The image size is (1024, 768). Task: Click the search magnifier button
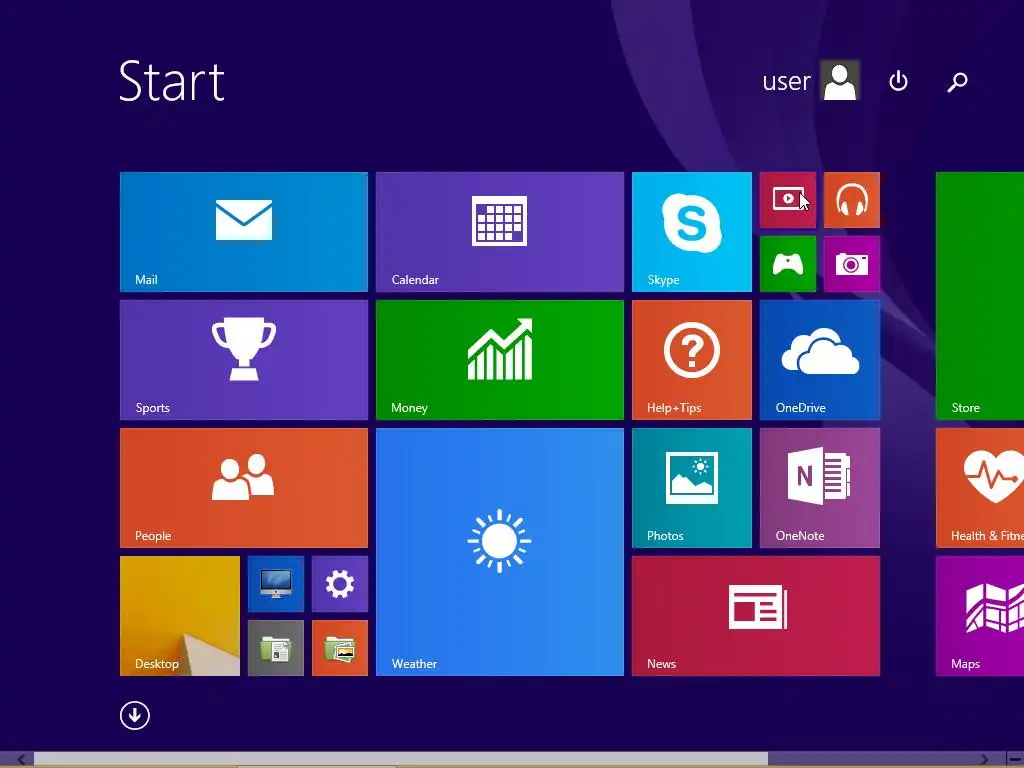957,82
